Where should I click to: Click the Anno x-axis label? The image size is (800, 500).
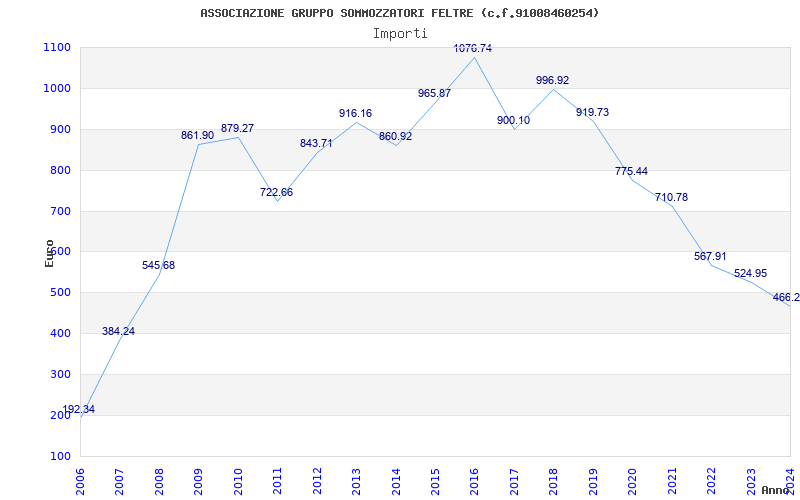(776, 490)
